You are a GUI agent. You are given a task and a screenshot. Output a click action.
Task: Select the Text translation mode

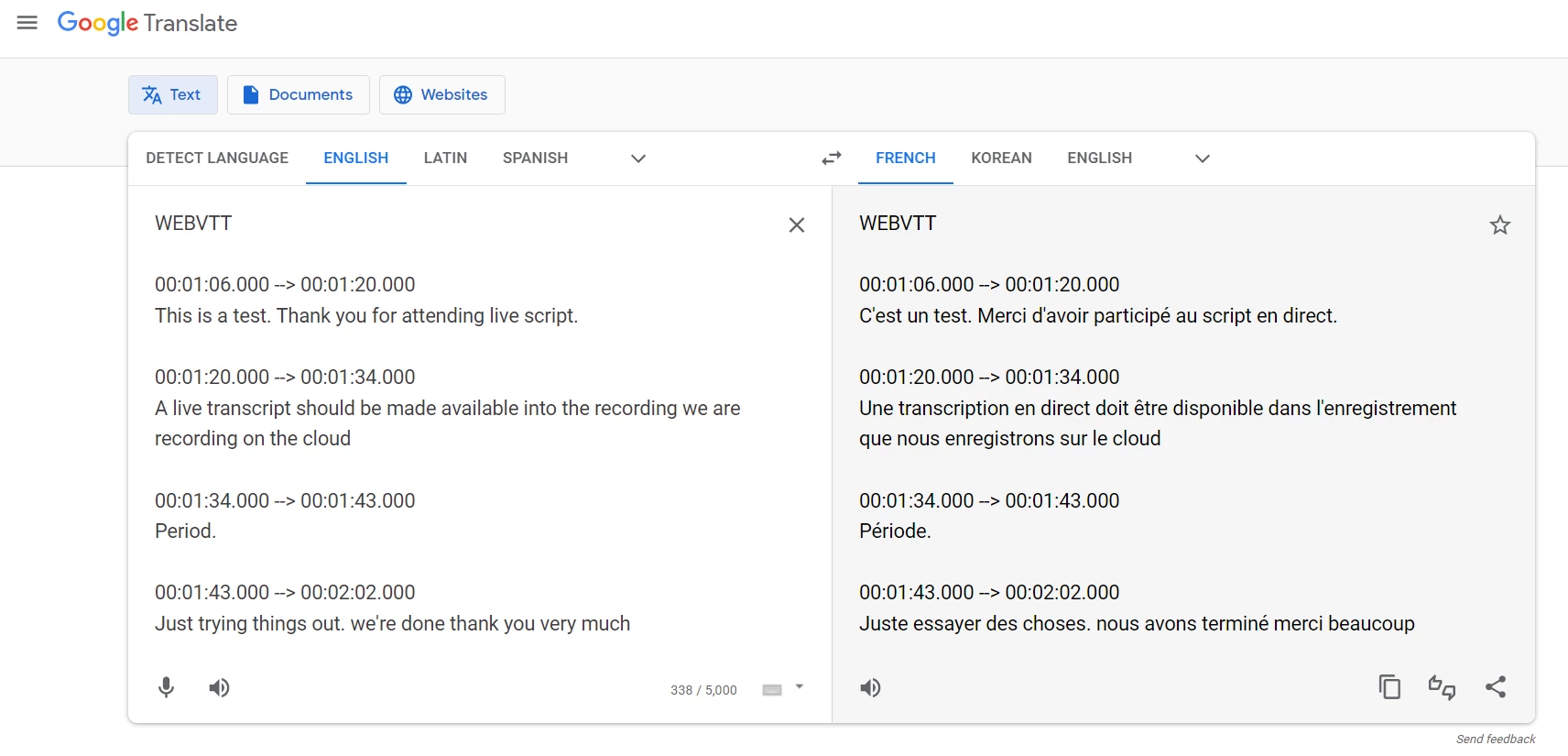pyautogui.click(x=173, y=94)
